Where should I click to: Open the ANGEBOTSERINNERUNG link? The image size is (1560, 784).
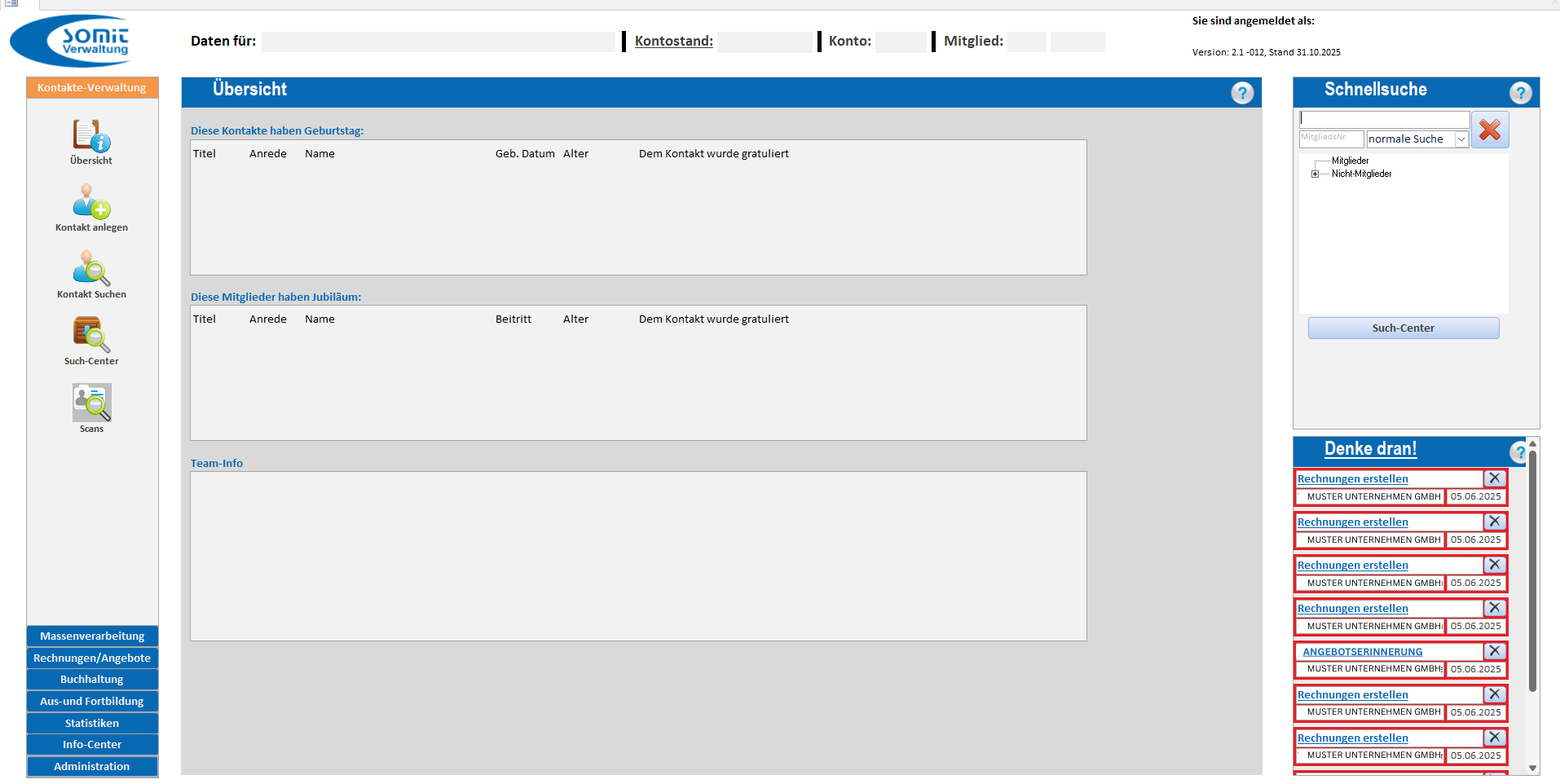click(1362, 652)
